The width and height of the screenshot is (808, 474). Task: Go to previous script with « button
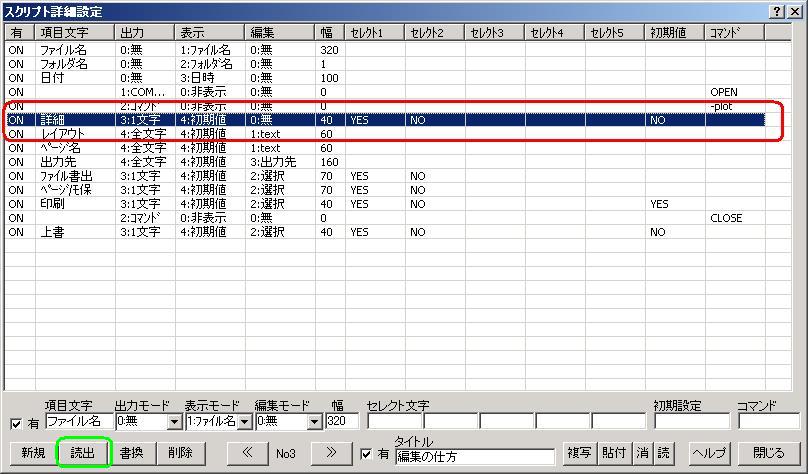coord(247,453)
